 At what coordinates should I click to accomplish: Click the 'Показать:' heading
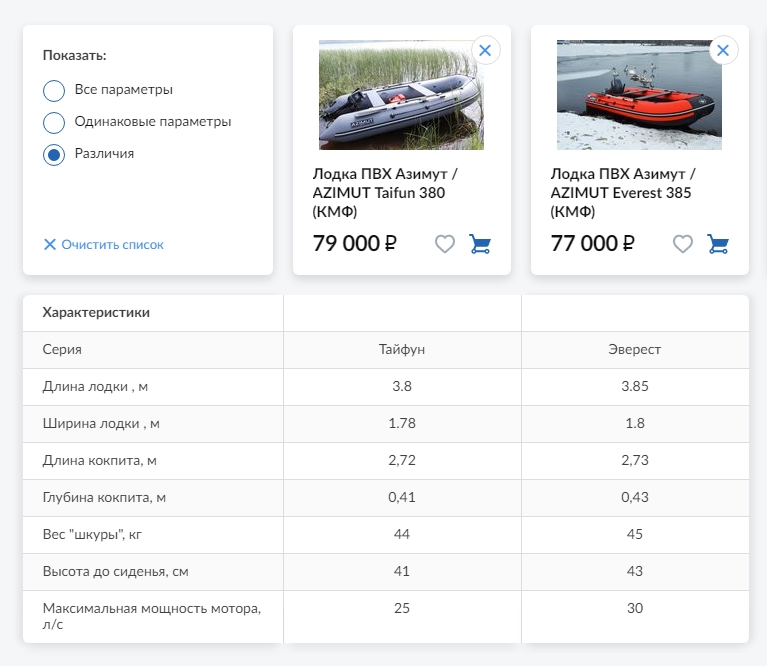point(74,55)
